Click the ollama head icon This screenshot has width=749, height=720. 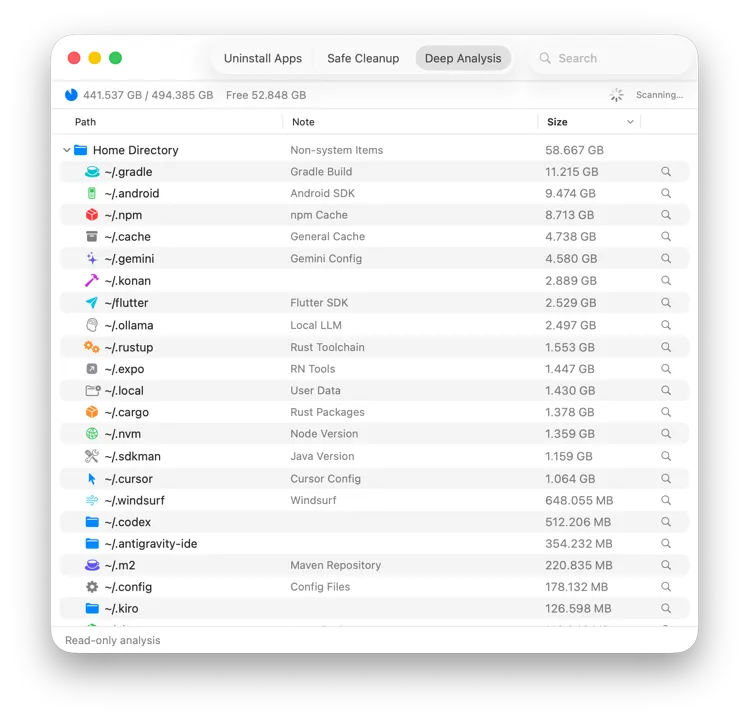tap(92, 325)
